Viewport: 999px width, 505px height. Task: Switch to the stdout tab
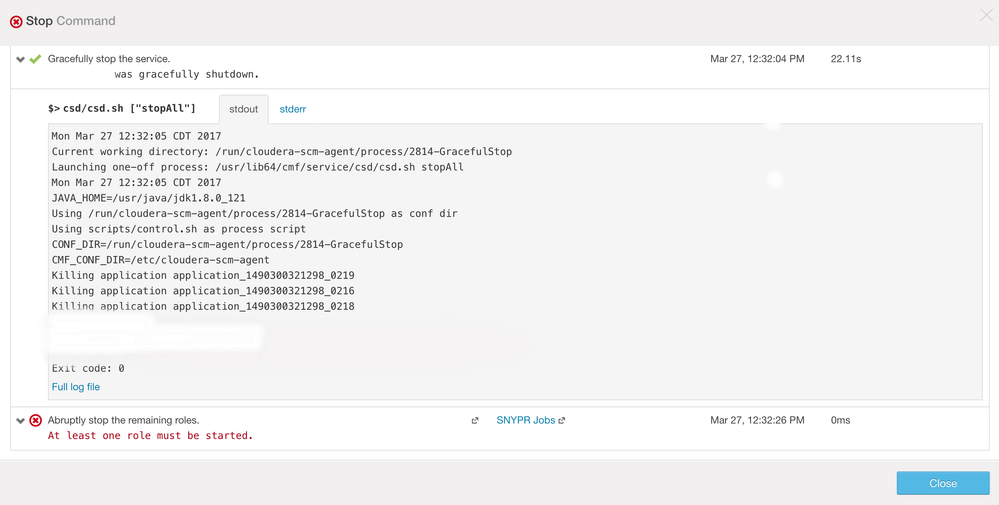pyautogui.click(x=243, y=109)
